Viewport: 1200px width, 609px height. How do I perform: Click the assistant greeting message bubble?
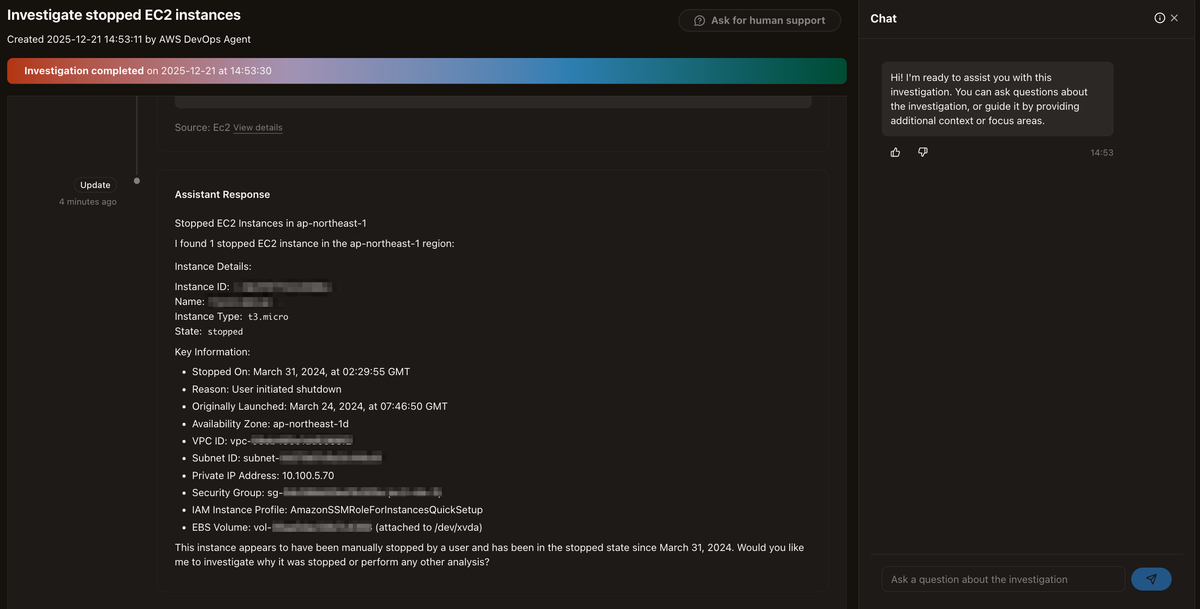(997, 99)
